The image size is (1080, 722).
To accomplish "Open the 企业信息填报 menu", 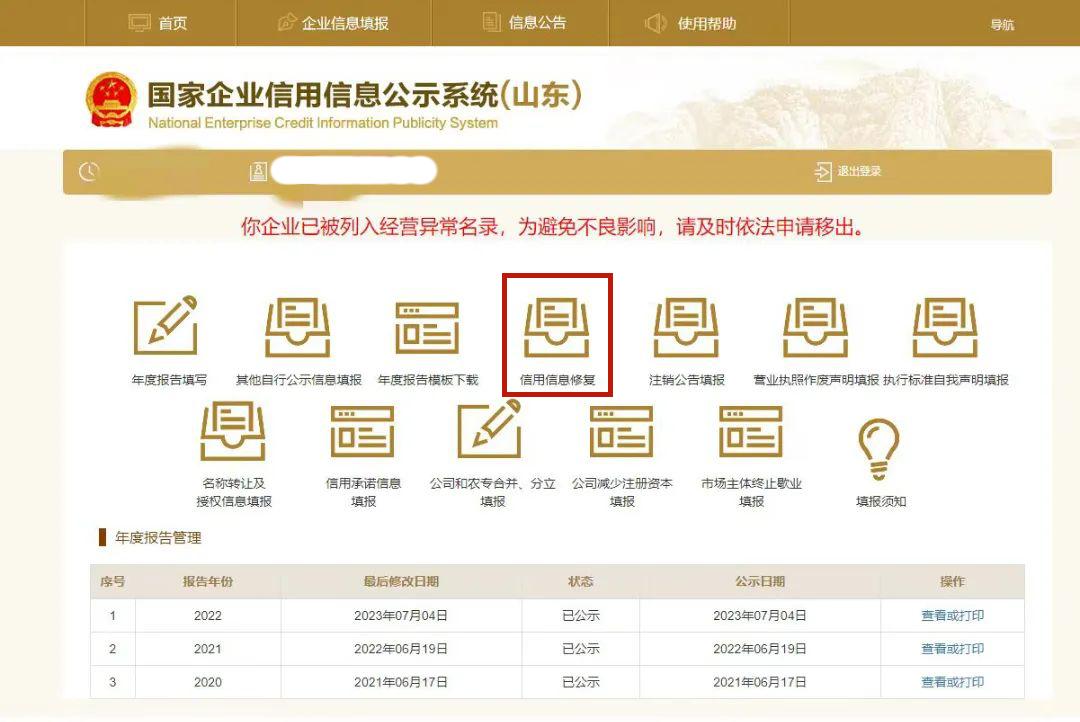I will pos(334,22).
